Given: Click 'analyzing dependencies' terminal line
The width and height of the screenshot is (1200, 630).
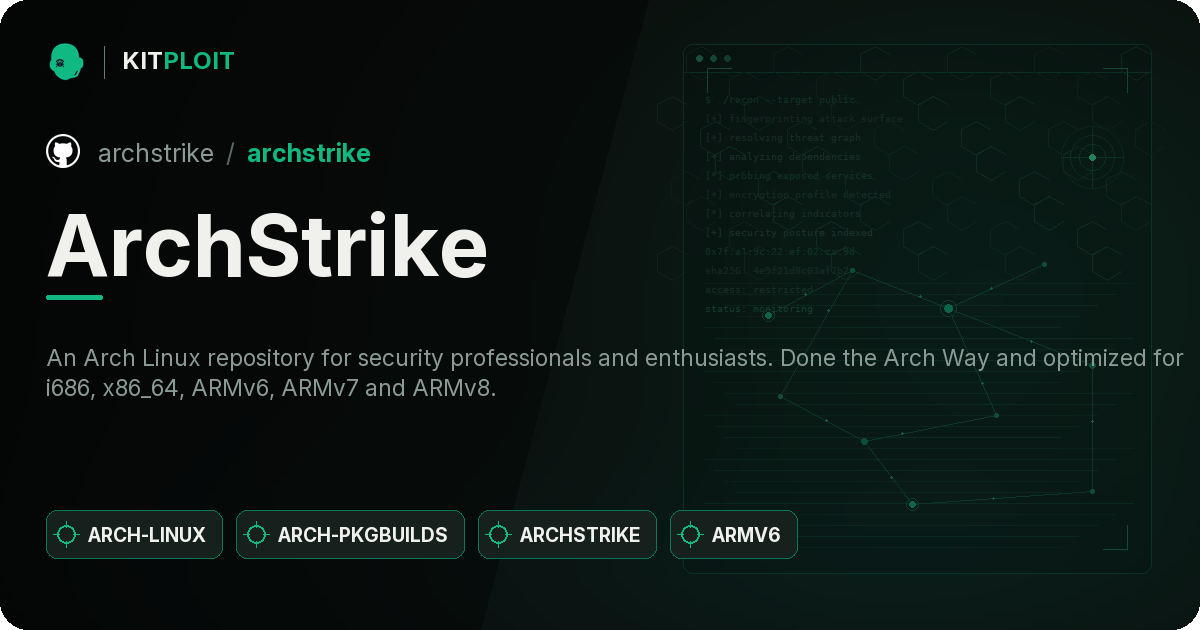Looking at the screenshot, I should [783, 157].
